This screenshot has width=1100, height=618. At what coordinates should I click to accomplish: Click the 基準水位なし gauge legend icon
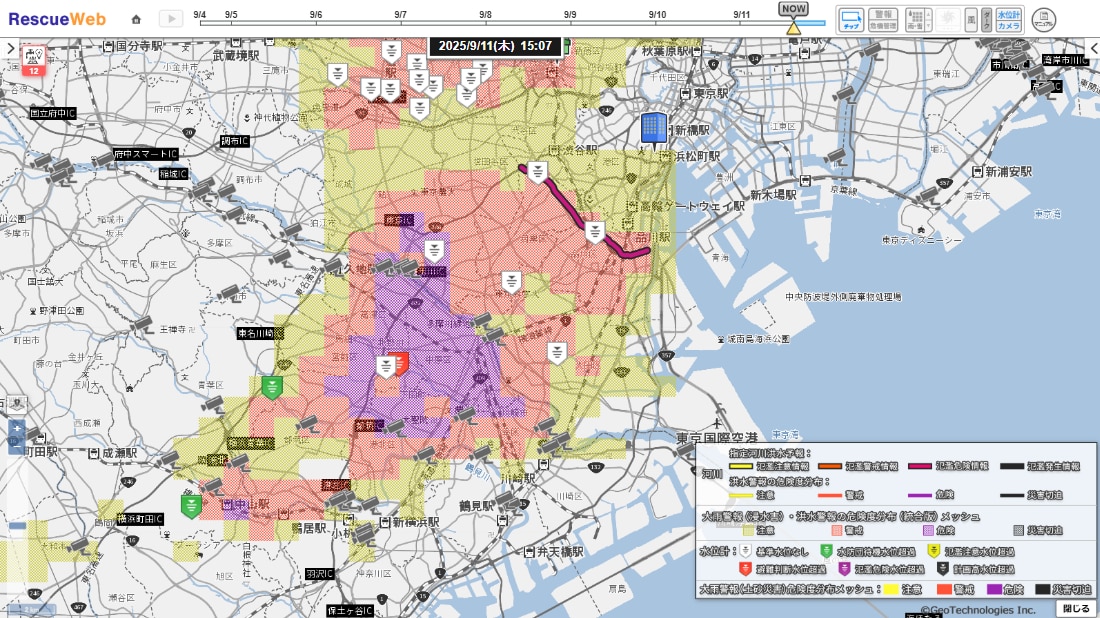coord(746,551)
